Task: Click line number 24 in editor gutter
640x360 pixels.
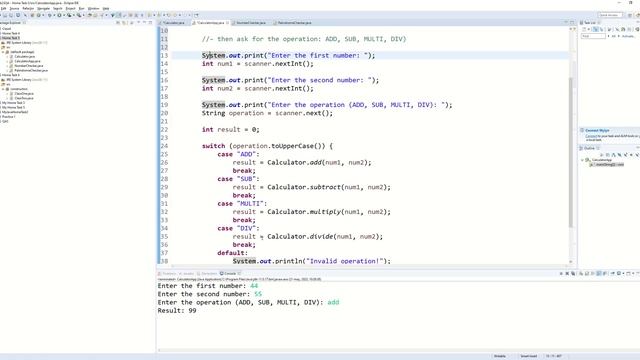Action: click(164, 146)
